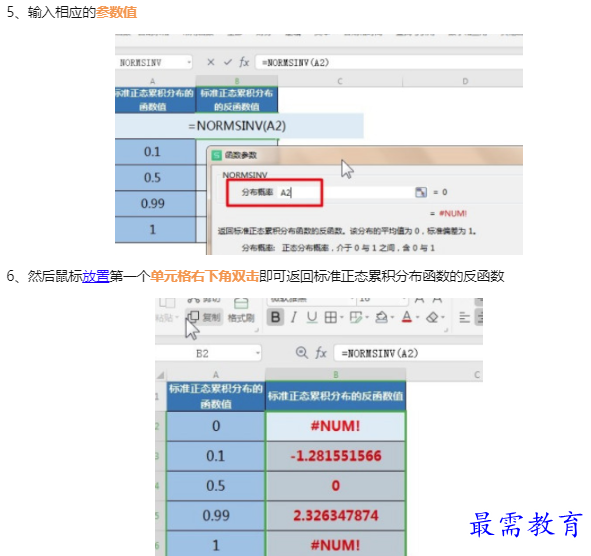Toggle Bold formatting B button
This screenshot has width=591, height=556.
[x=276, y=317]
